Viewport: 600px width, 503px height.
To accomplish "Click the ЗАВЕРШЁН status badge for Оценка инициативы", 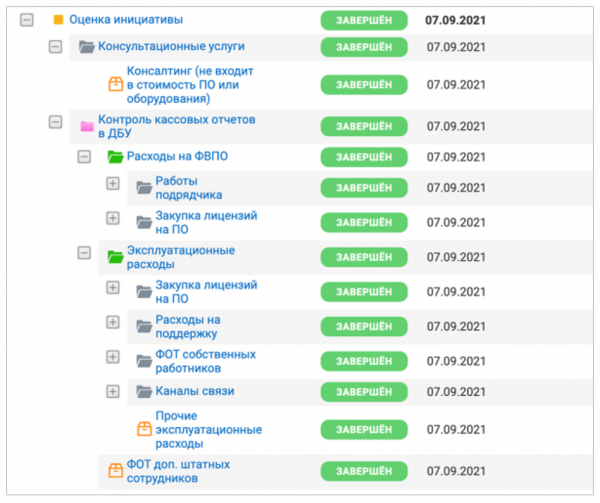I will coord(364,20).
